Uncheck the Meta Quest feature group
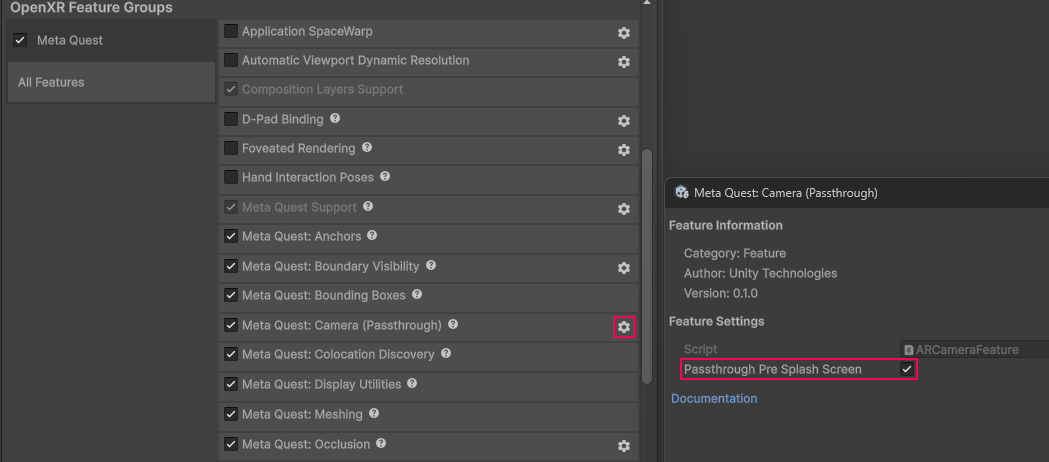Image resolution: width=1049 pixels, height=462 pixels. 20,40
